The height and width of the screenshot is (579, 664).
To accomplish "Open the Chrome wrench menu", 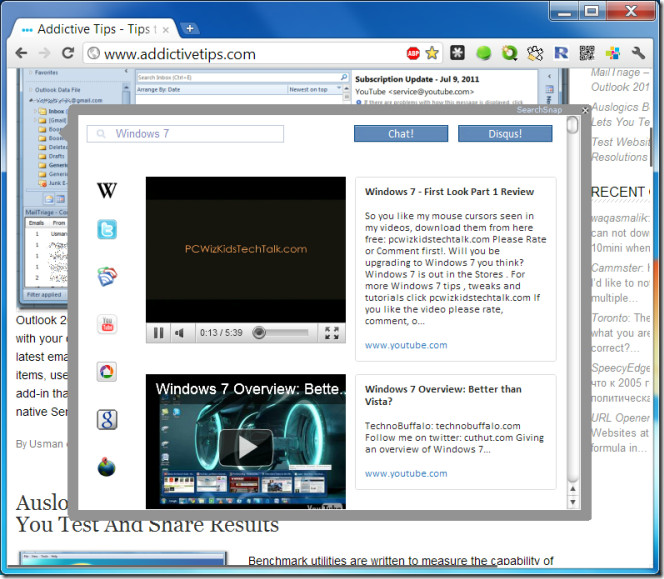I will coord(638,53).
